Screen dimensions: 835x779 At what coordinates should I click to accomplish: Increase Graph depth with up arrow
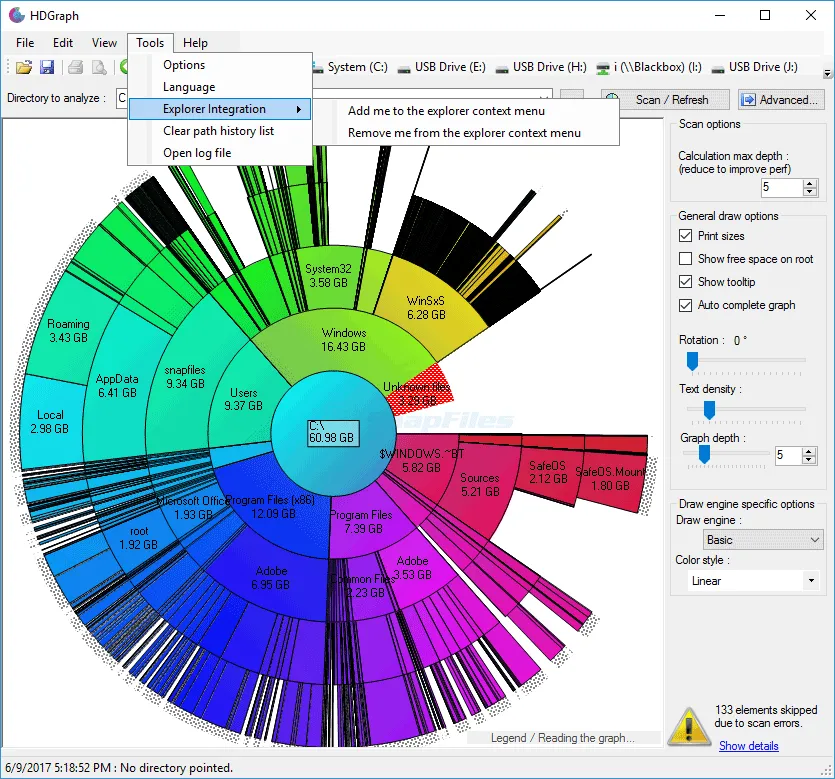point(809,452)
